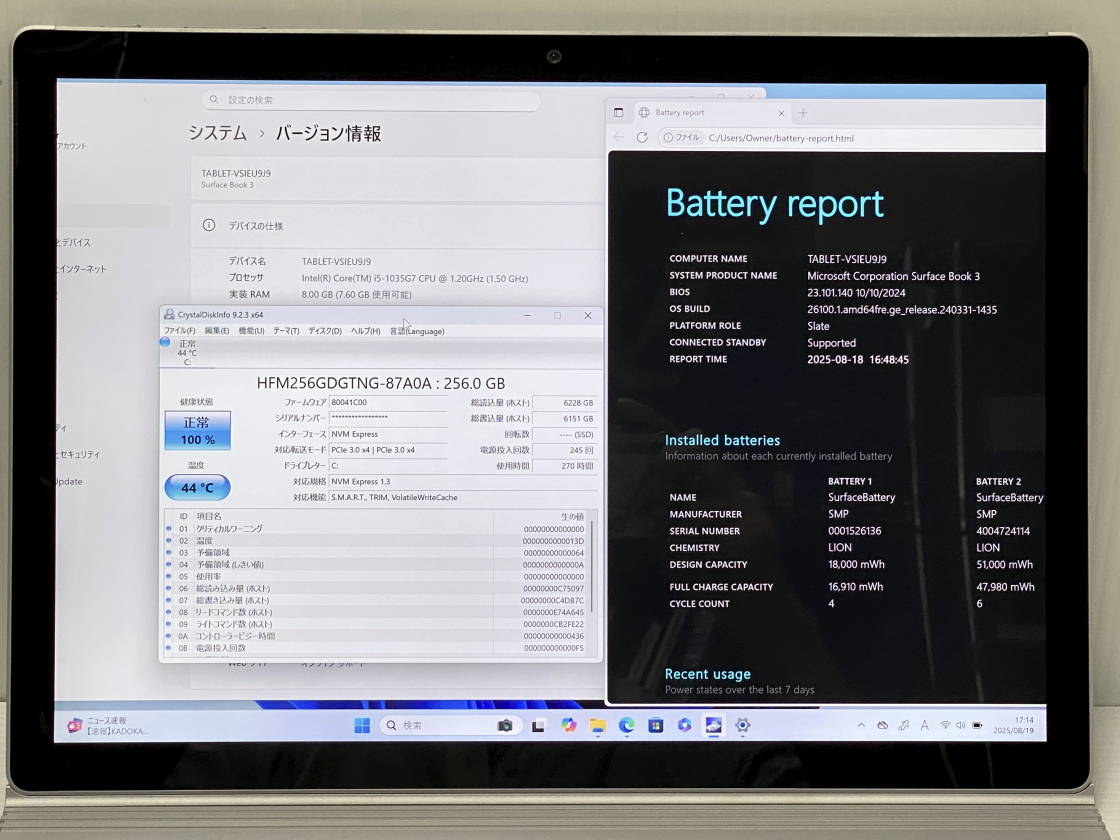Select the CrystalDiskInfo taskbar icon
This screenshot has width=1120, height=840.
[714, 726]
